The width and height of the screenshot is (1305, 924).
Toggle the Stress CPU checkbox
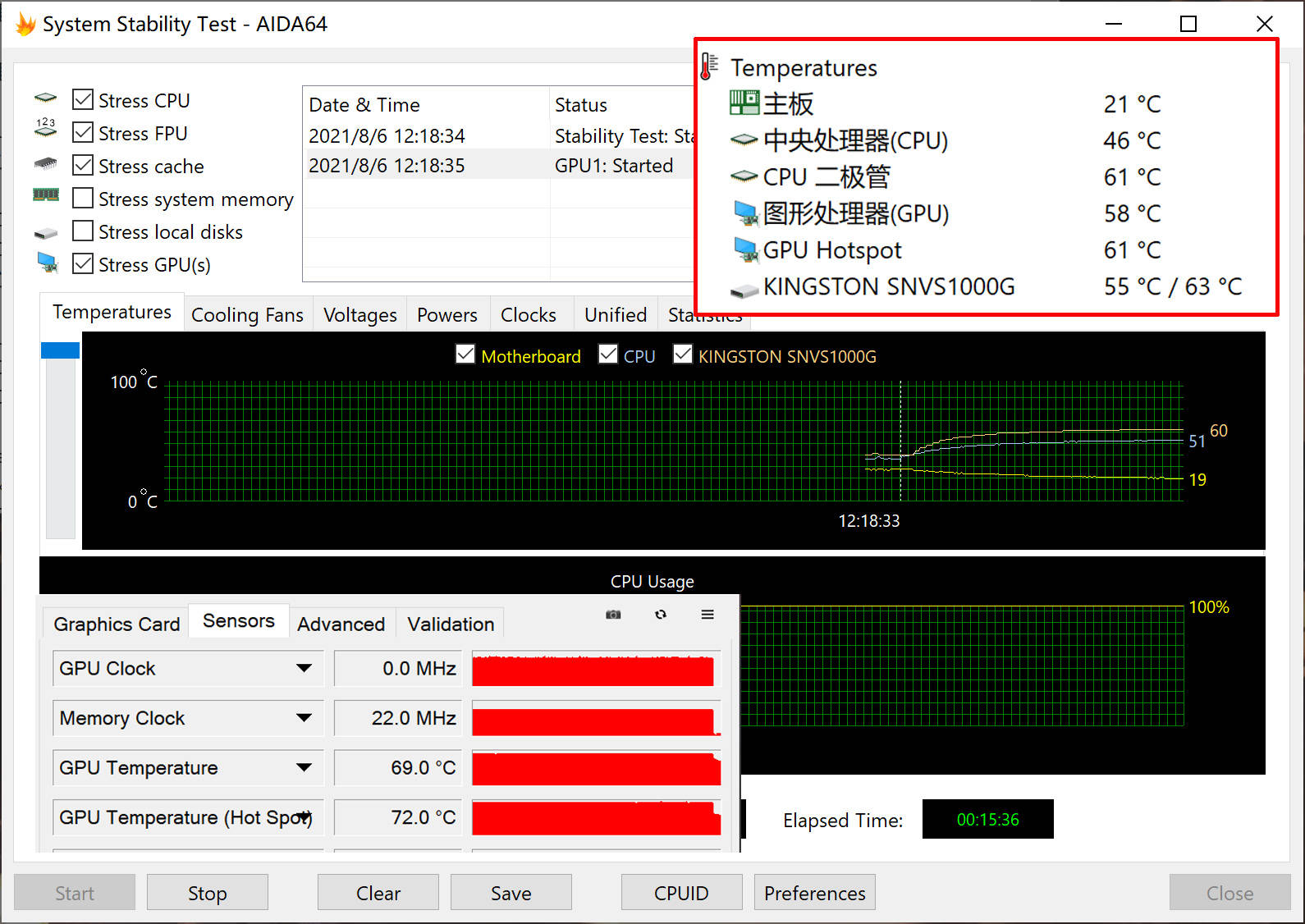pos(83,99)
